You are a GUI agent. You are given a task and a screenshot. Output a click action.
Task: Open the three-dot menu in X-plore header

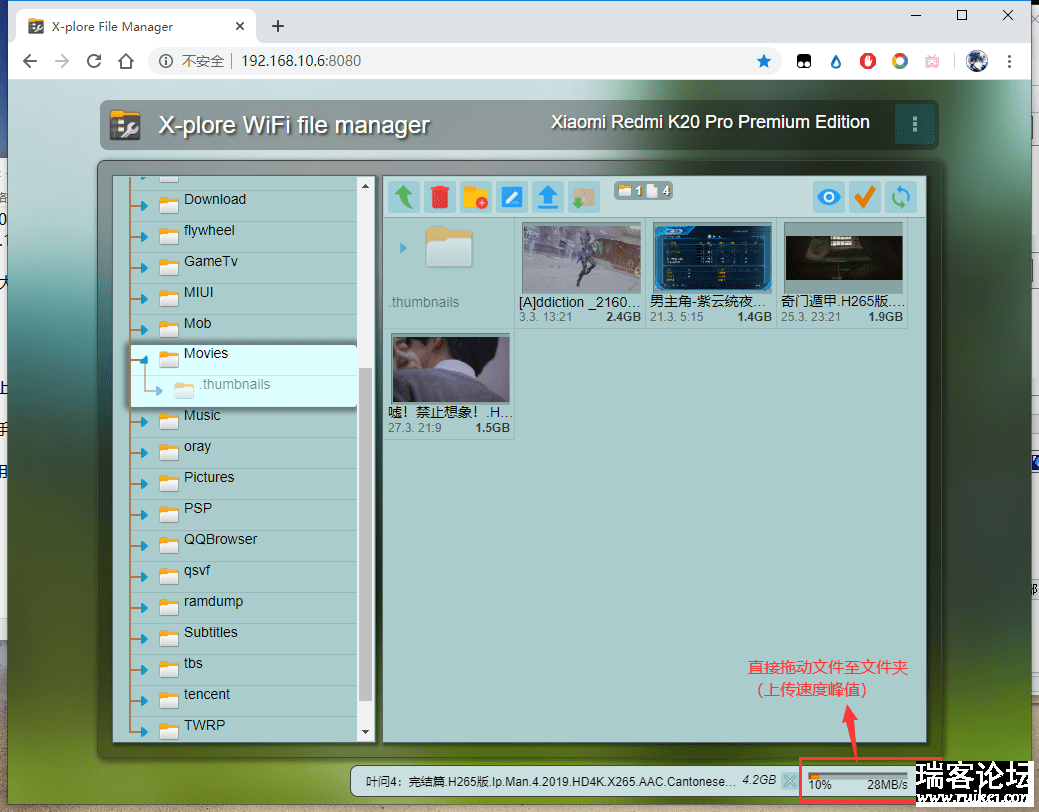pos(914,125)
